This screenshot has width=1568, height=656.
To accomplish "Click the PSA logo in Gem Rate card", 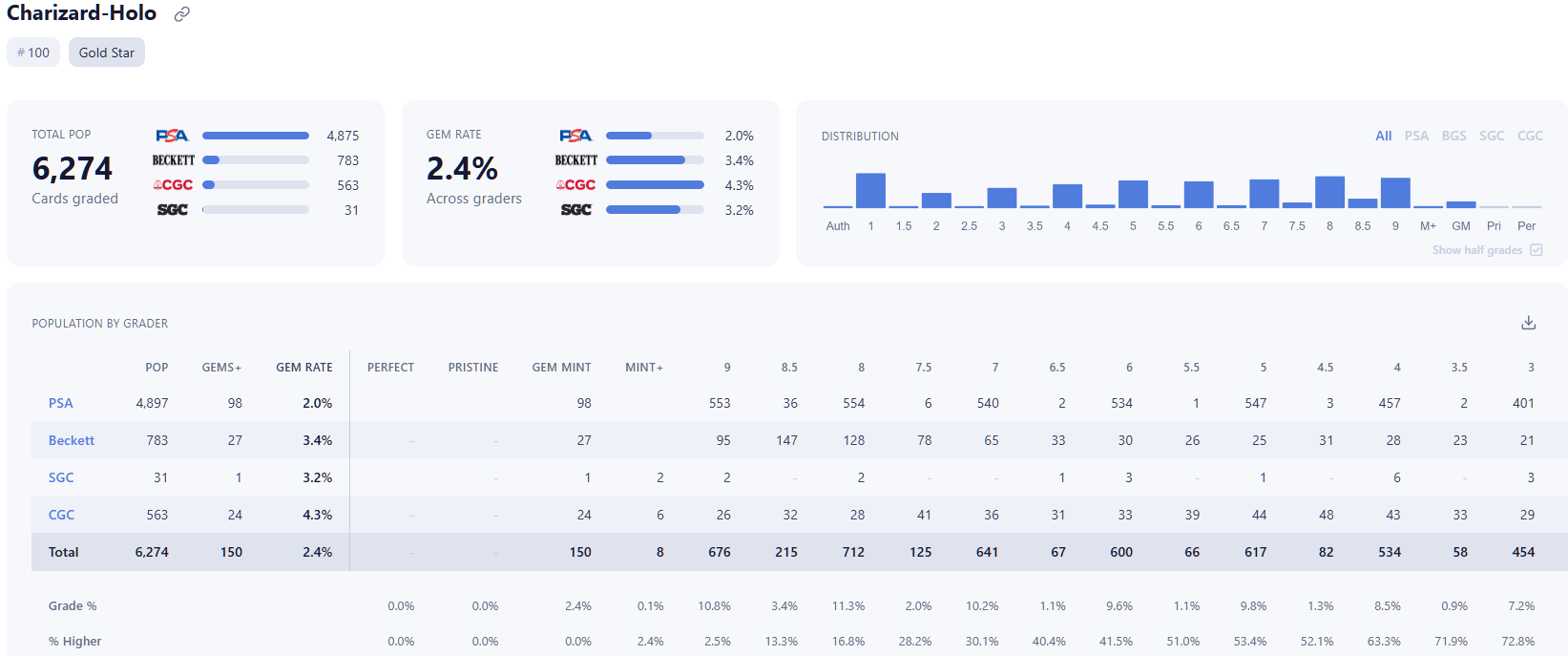I will pyautogui.click(x=575, y=136).
